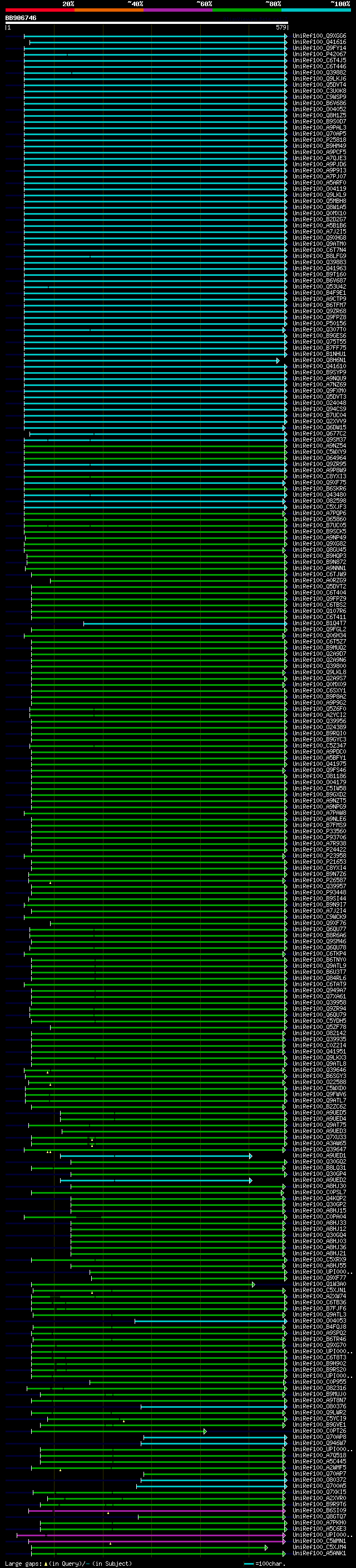Open the UniRef100_A9PAL3 entry
356x1568 pixels.
pyautogui.click(x=319, y=127)
